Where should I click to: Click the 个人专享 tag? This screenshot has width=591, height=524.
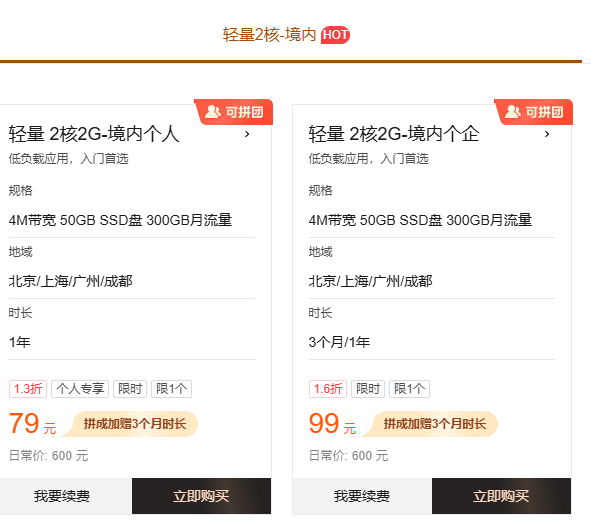click(x=80, y=389)
